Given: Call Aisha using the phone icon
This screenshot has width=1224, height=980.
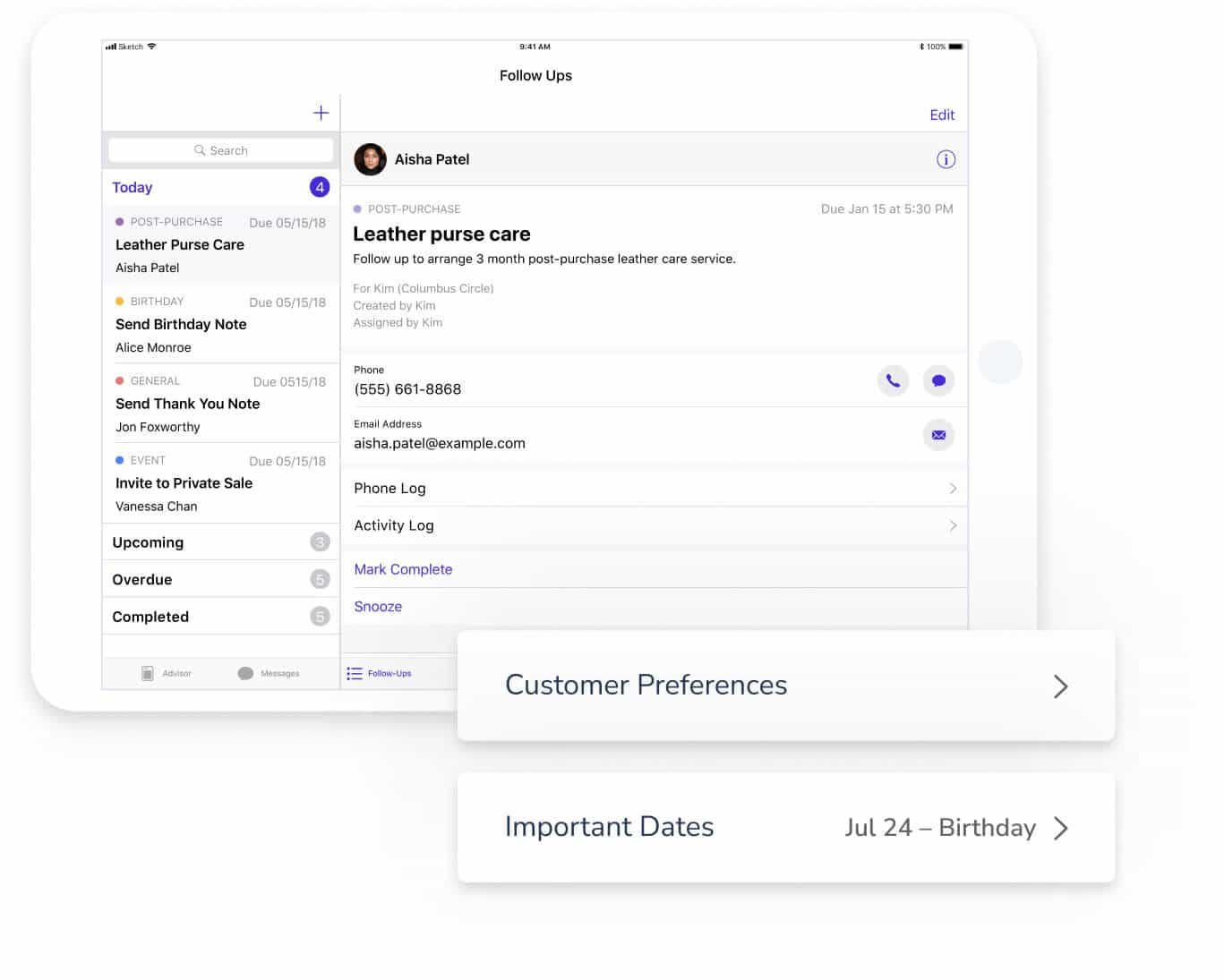Looking at the screenshot, I should (x=893, y=380).
